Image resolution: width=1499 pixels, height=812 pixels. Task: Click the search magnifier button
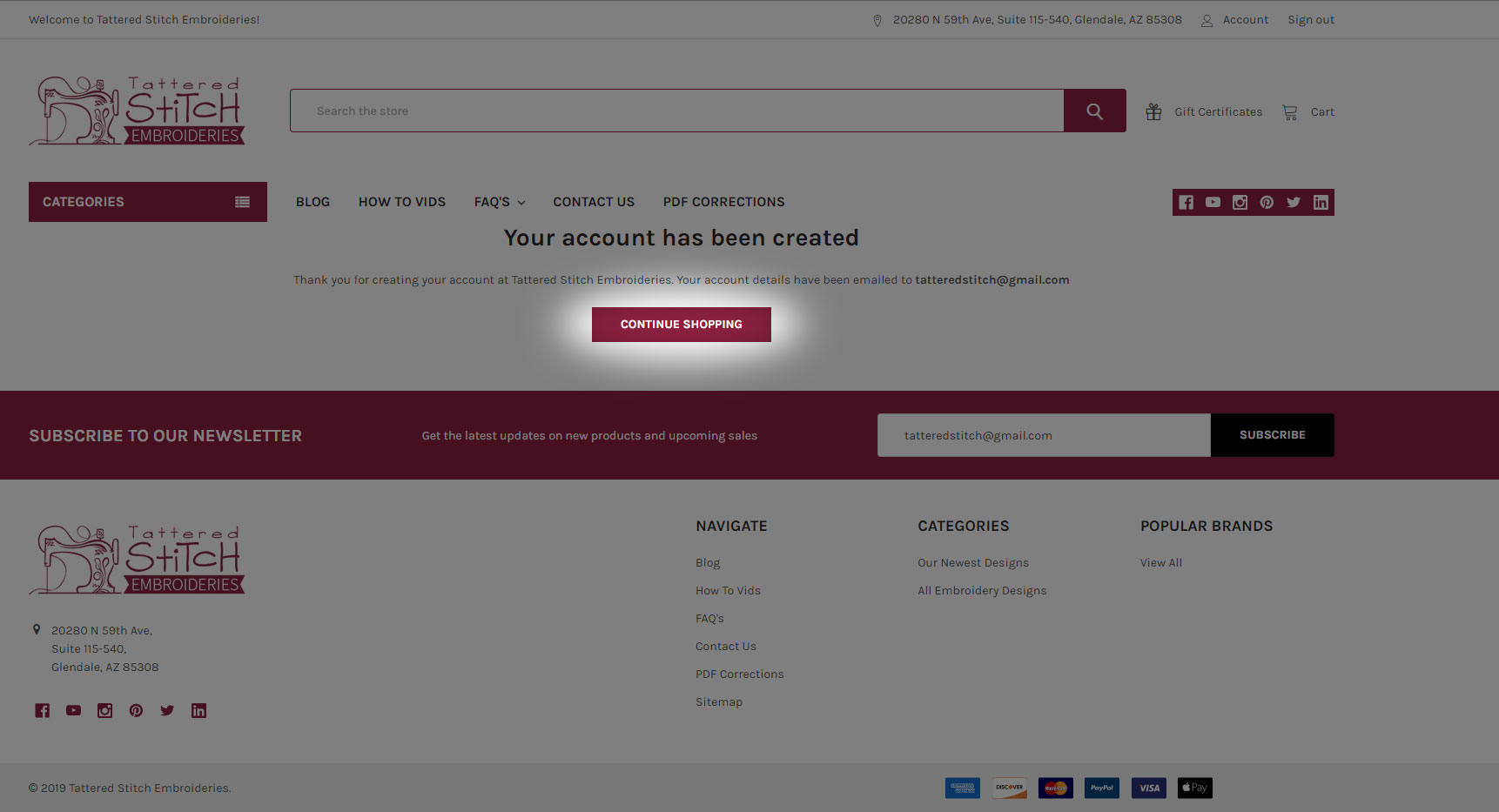[x=1094, y=111]
